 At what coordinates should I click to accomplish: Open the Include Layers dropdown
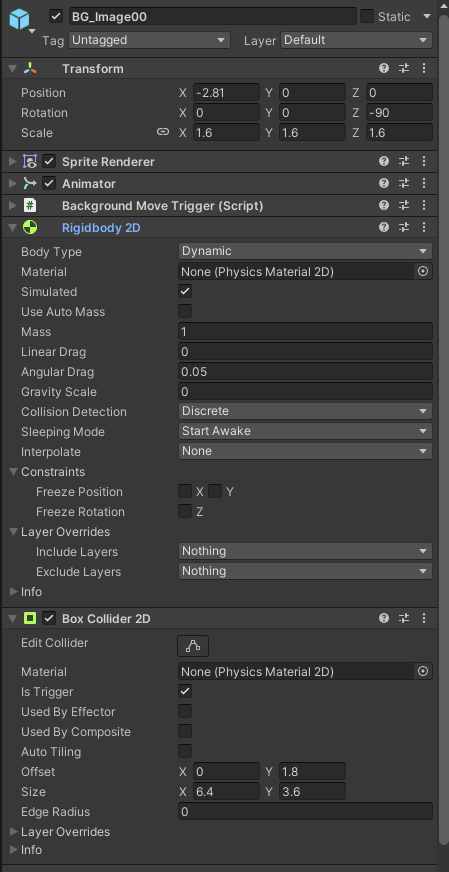pos(305,551)
